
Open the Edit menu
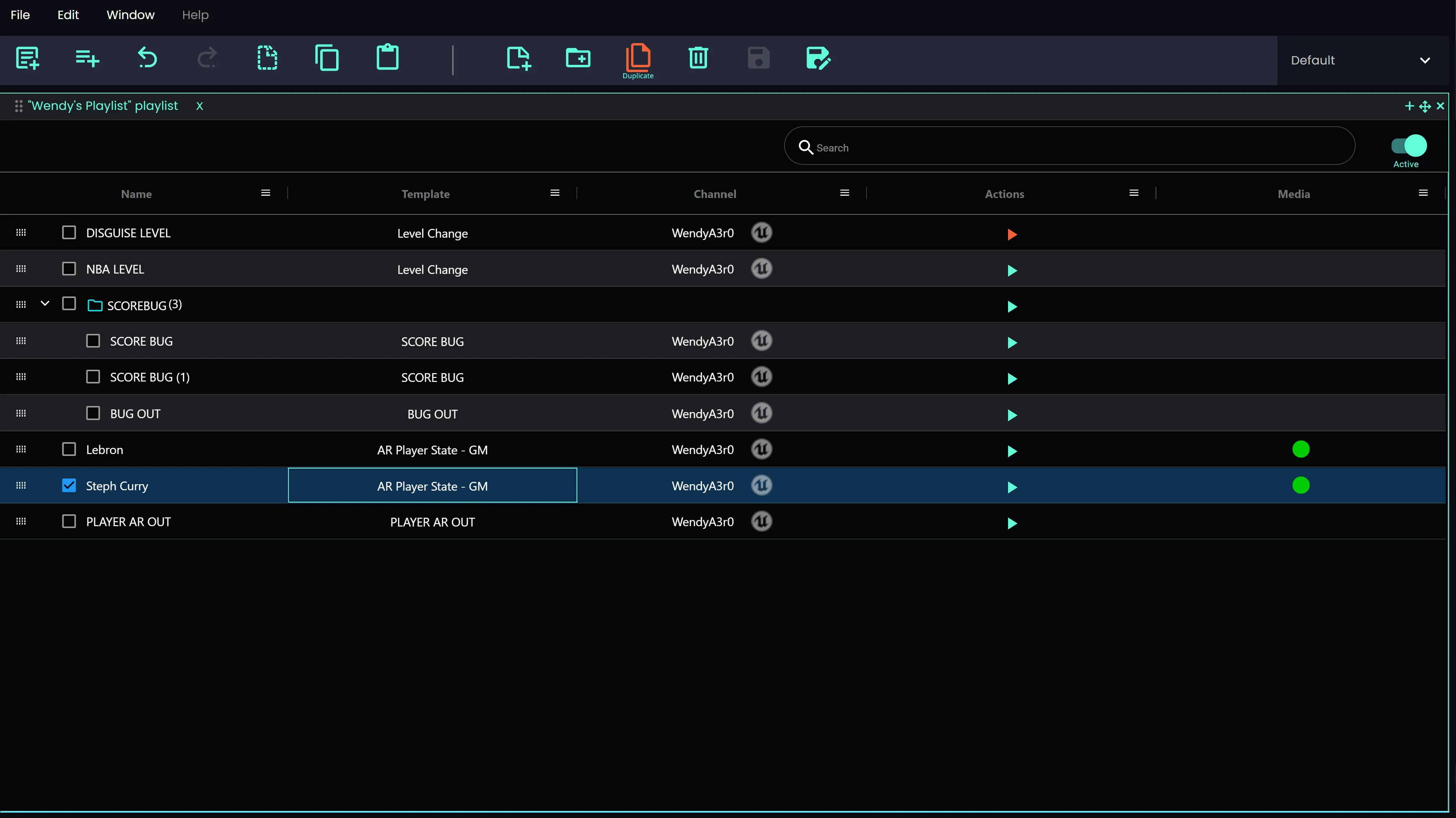[68, 15]
